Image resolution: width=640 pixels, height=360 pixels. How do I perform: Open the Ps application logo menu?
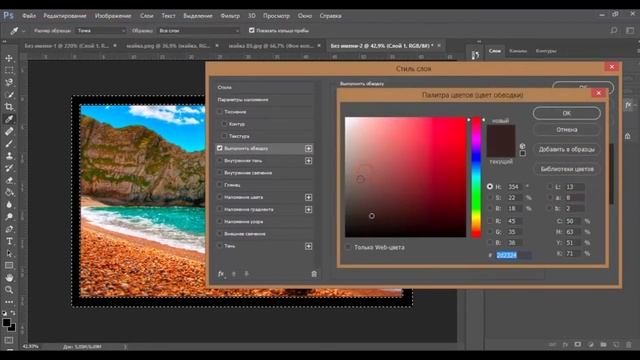[8, 16]
